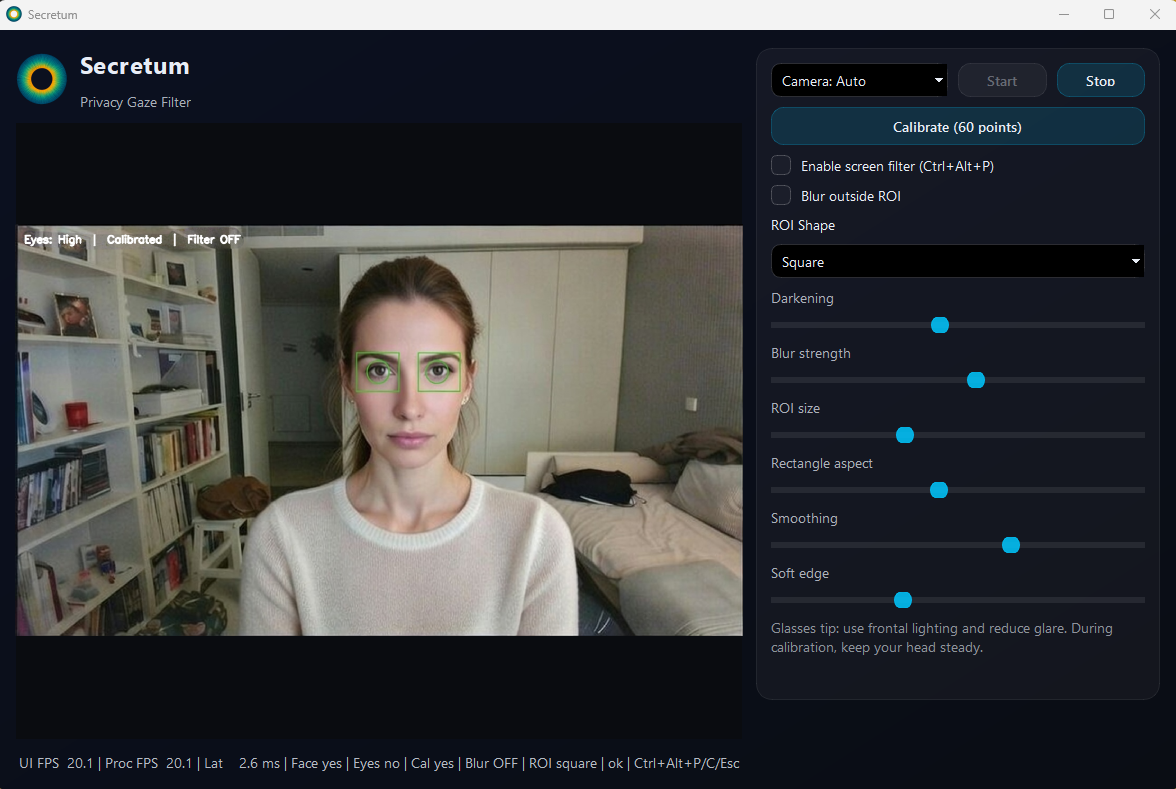Screen dimensions: 1176x789
Task: Click the Secretum logo icon in the header
Action: 40,80
